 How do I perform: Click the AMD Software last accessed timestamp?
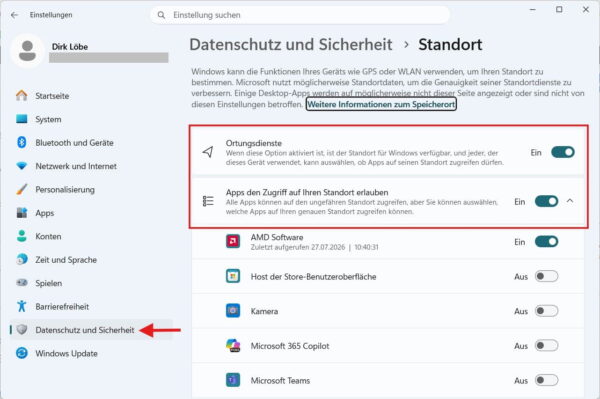point(315,247)
